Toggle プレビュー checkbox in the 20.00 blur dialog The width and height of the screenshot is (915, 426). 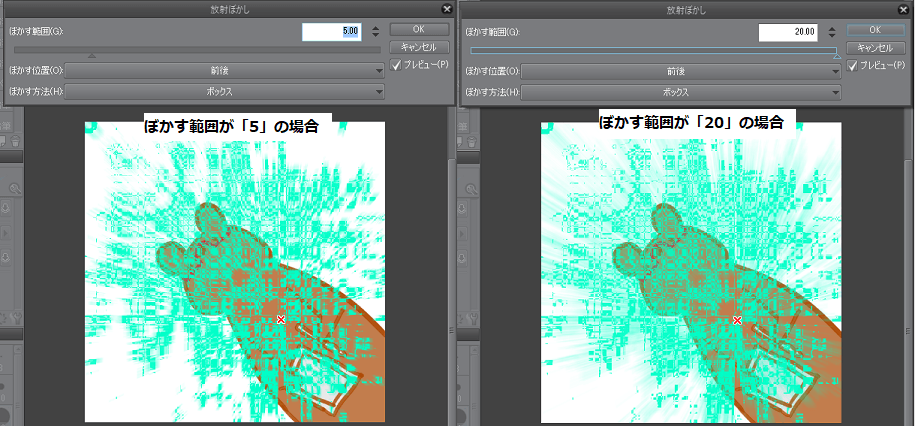click(852, 65)
